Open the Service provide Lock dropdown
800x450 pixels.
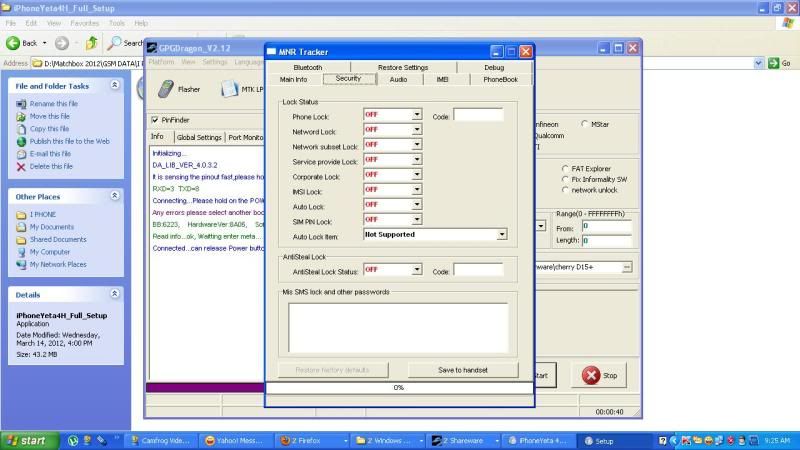tap(417, 160)
